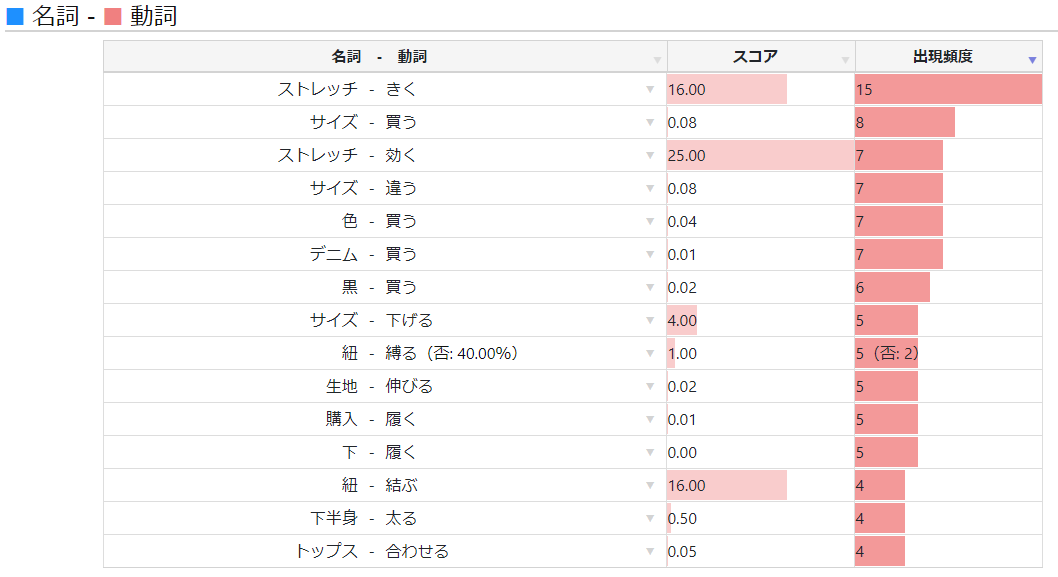The image size is (1058, 577).
Task: Click the blue 名詞 legend square
Action: [15, 17]
